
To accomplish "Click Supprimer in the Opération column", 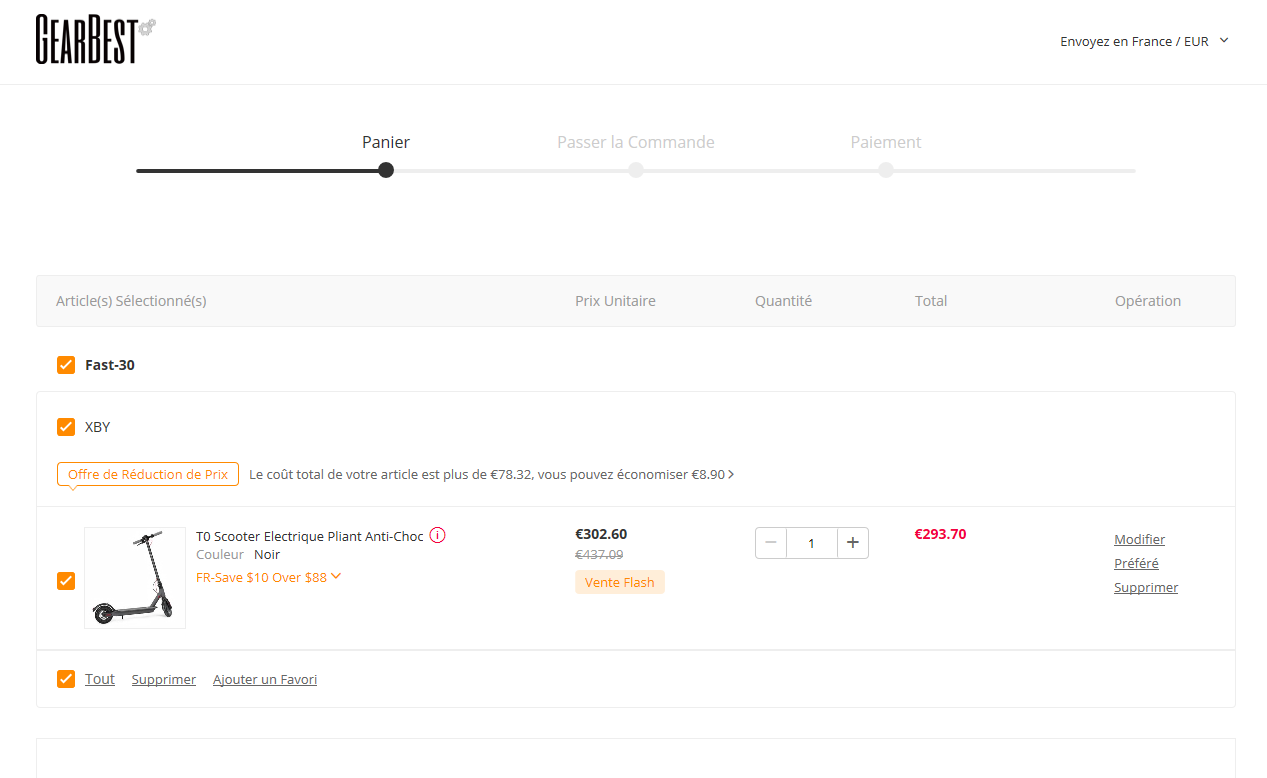I will [x=1146, y=588].
